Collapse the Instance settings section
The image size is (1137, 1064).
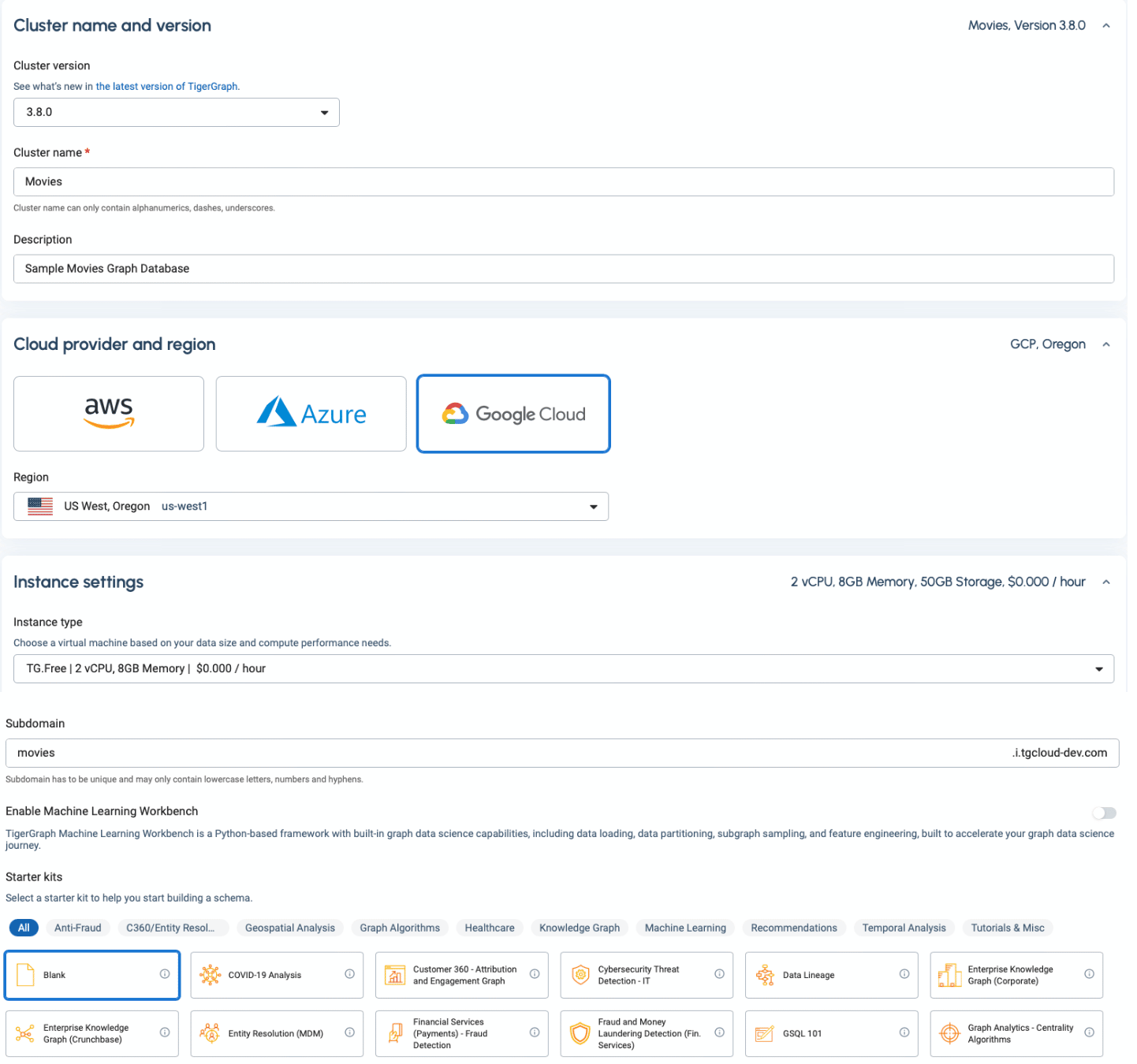[1106, 582]
